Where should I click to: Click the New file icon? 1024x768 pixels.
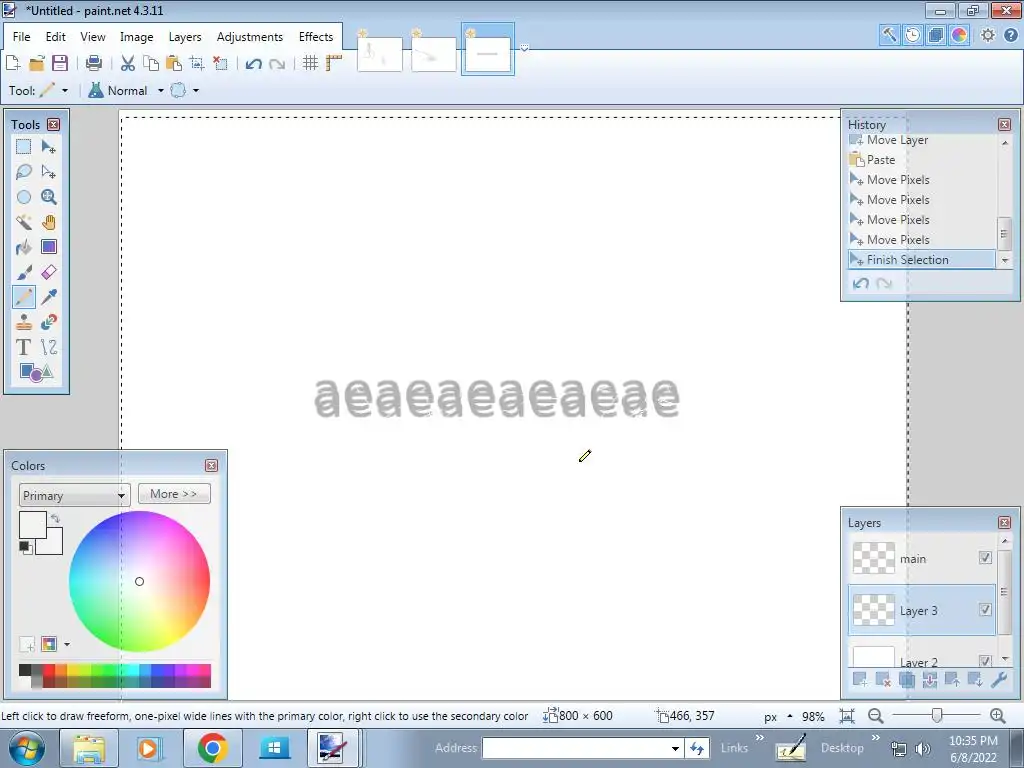[x=13, y=63]
